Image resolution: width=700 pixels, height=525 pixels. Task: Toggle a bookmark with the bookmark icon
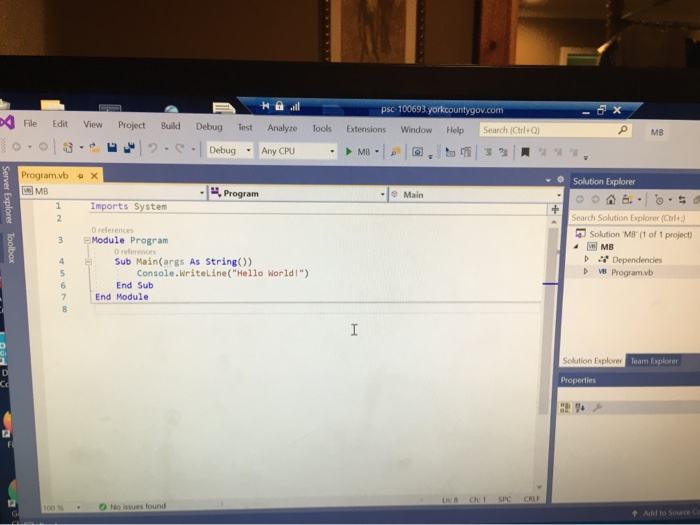(525, 152)
